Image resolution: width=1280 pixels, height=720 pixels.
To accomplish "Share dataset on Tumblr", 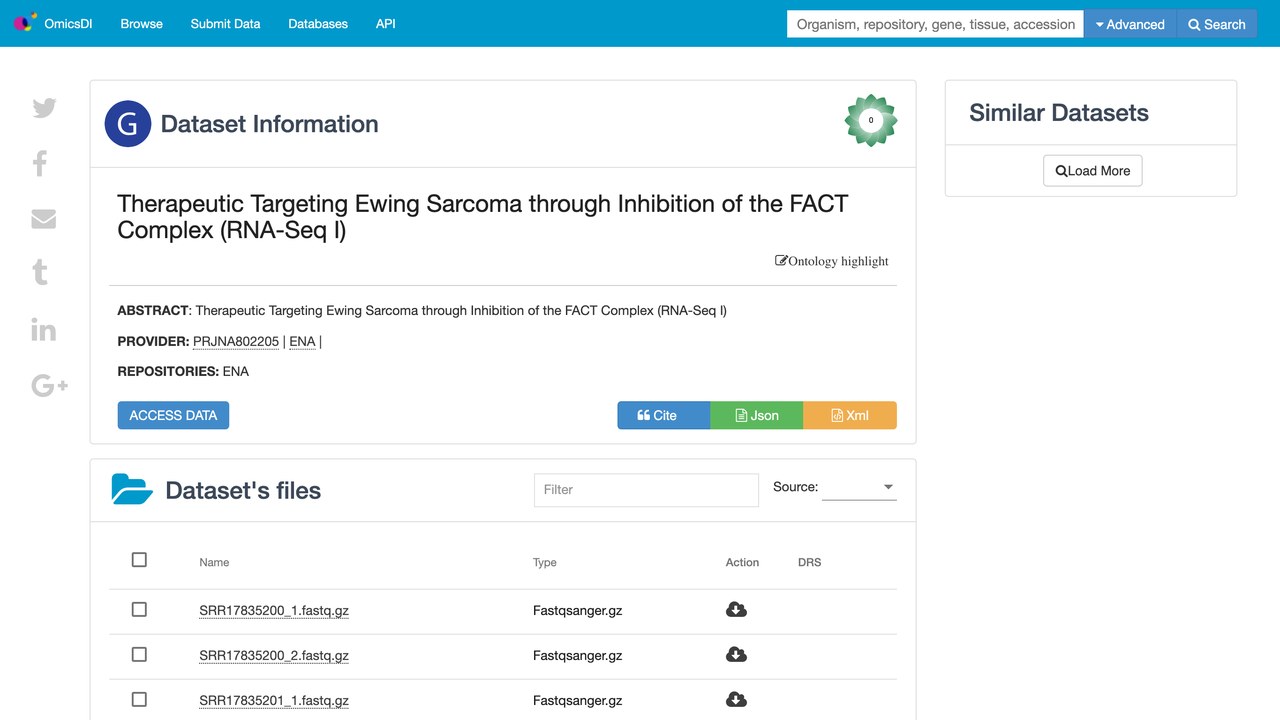I will tap(40, 272).
